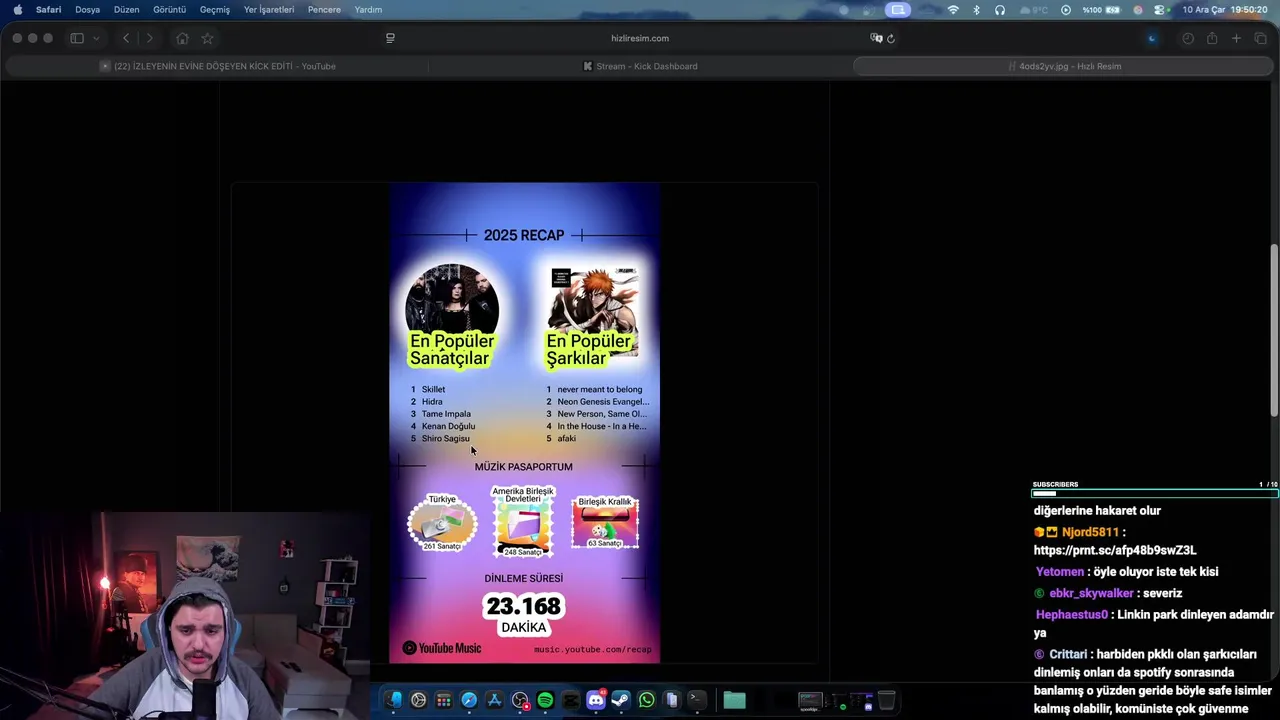The width and height of the screenshot is (1280, 720).
Task: Open the Pencere menu
Action: pyautogui.click(x=324, y=10)
